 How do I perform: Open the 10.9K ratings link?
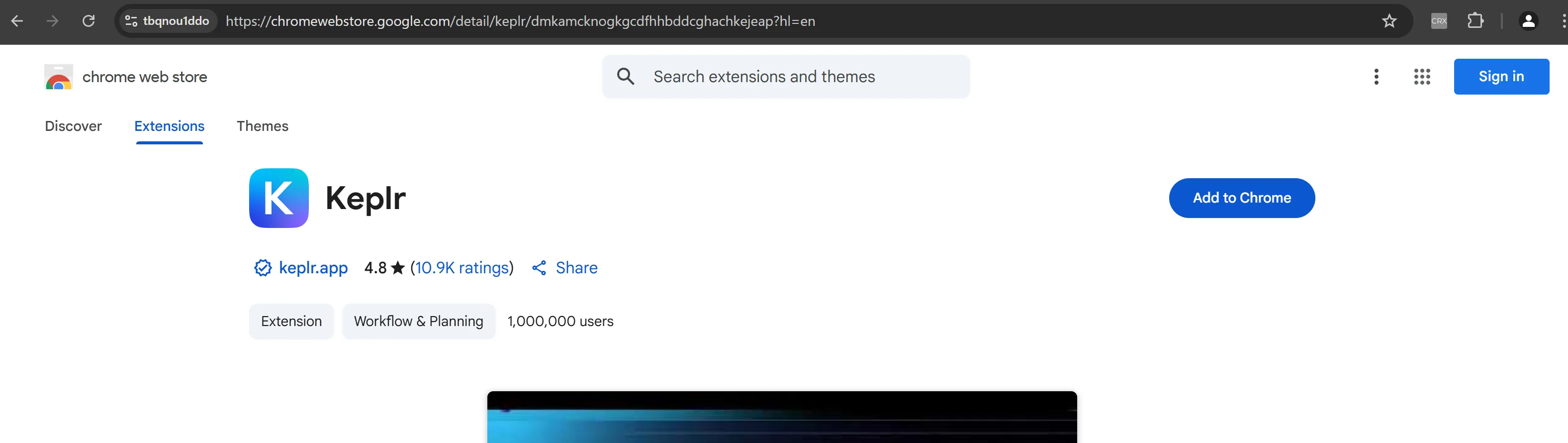click(x=461, y=268)
